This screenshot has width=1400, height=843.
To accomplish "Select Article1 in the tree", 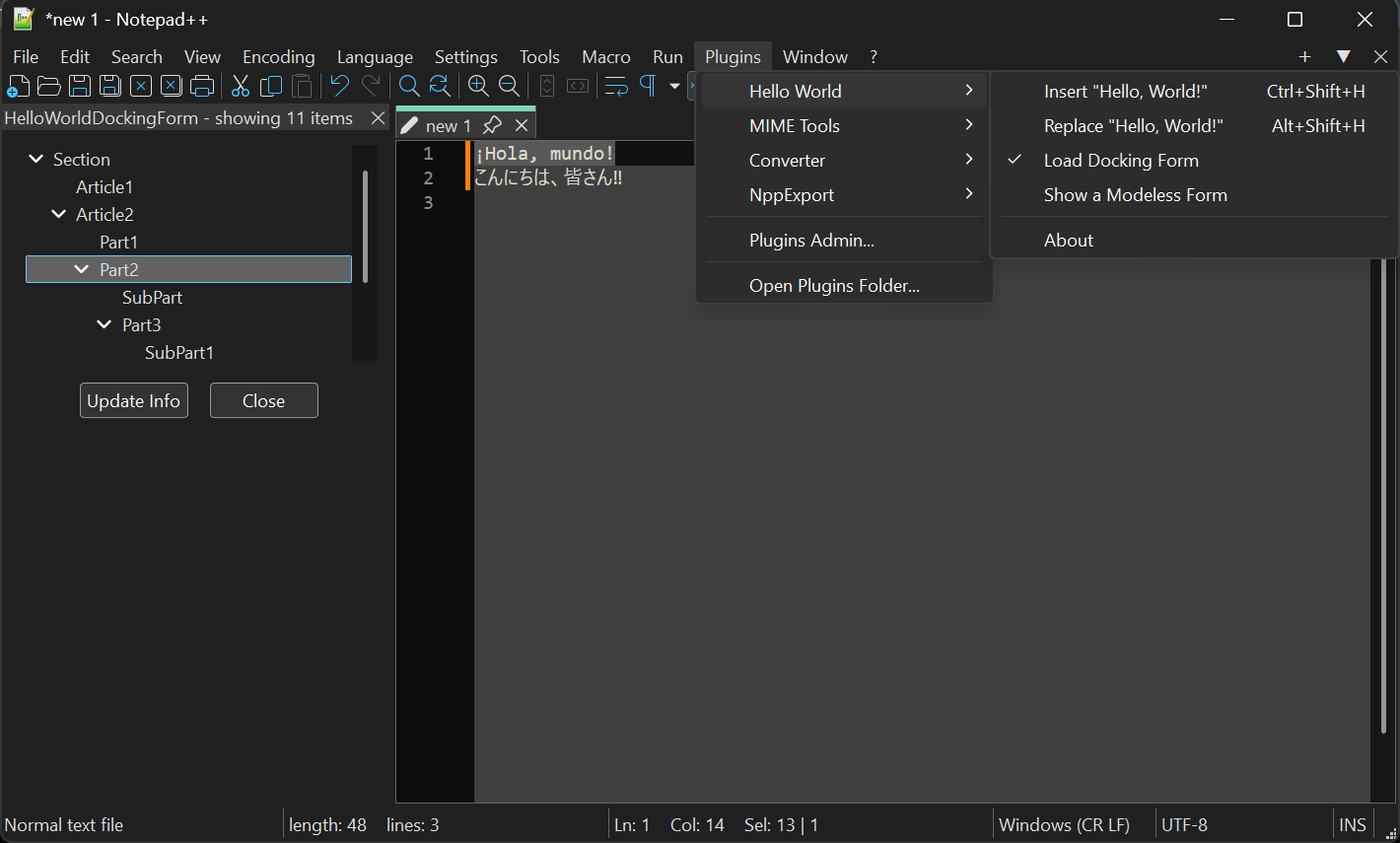I will click(x=105, y=187).
